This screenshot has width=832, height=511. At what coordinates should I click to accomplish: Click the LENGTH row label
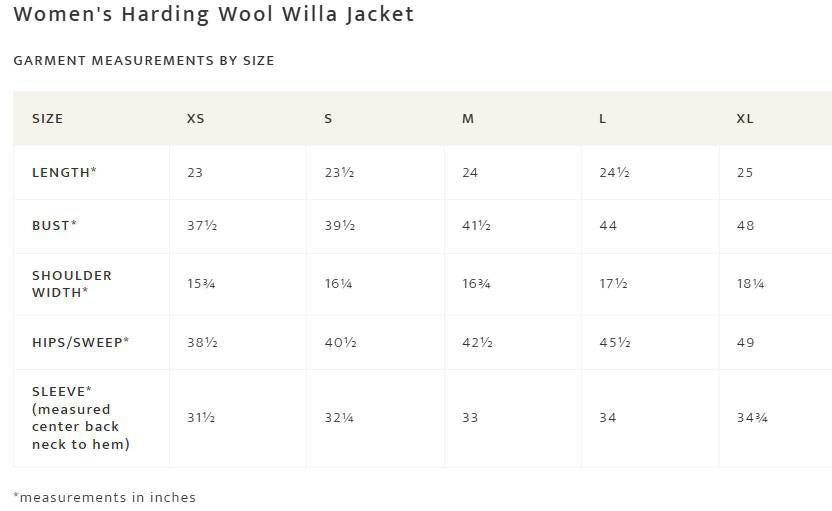point(64,173)
